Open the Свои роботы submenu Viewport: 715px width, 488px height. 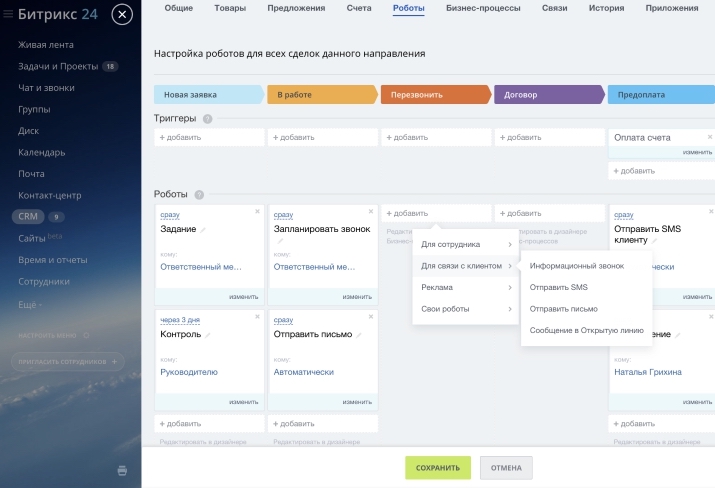(x=466, y=309)
